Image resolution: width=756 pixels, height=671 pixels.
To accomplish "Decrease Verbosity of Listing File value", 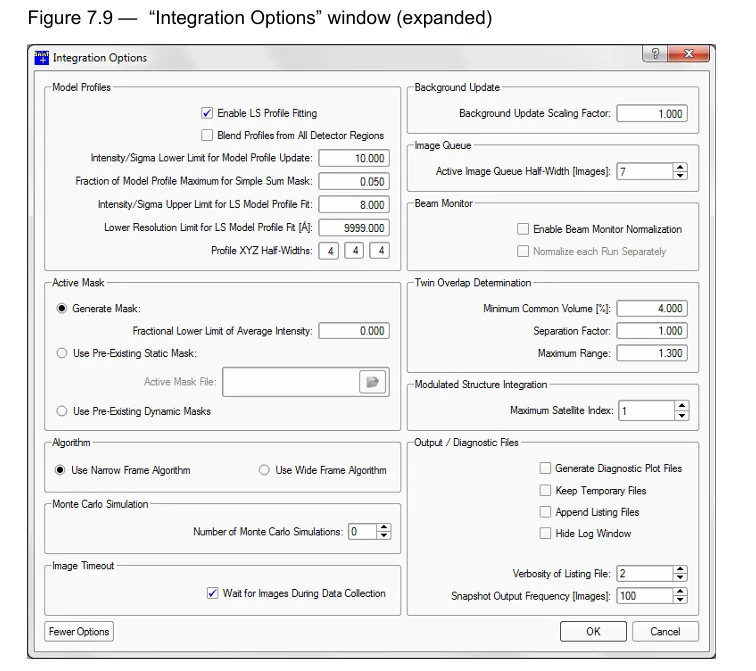I will pyautogui.click(x=681, y=577).
